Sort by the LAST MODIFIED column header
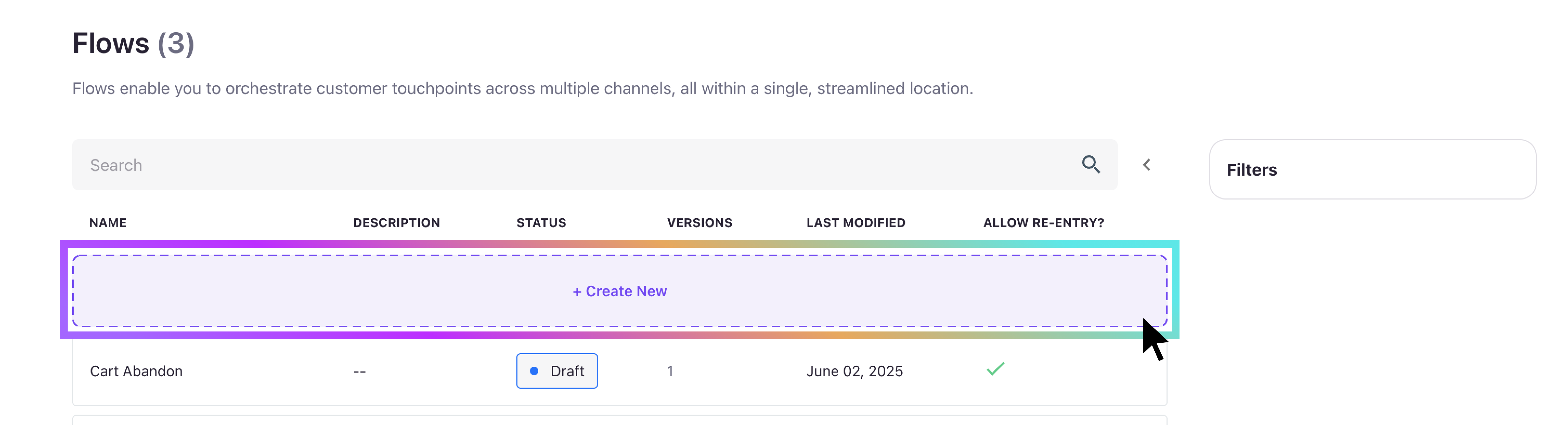 (855, 223)
